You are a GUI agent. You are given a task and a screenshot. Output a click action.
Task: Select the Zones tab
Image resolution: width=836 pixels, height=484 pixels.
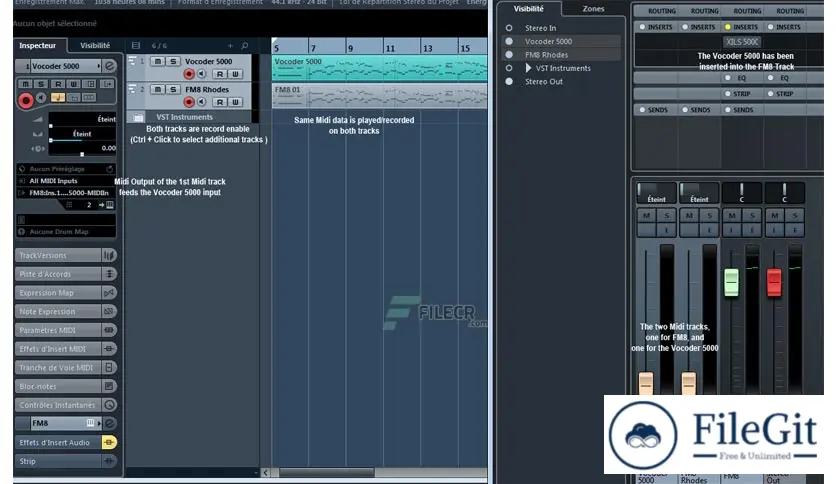[593, 9]
